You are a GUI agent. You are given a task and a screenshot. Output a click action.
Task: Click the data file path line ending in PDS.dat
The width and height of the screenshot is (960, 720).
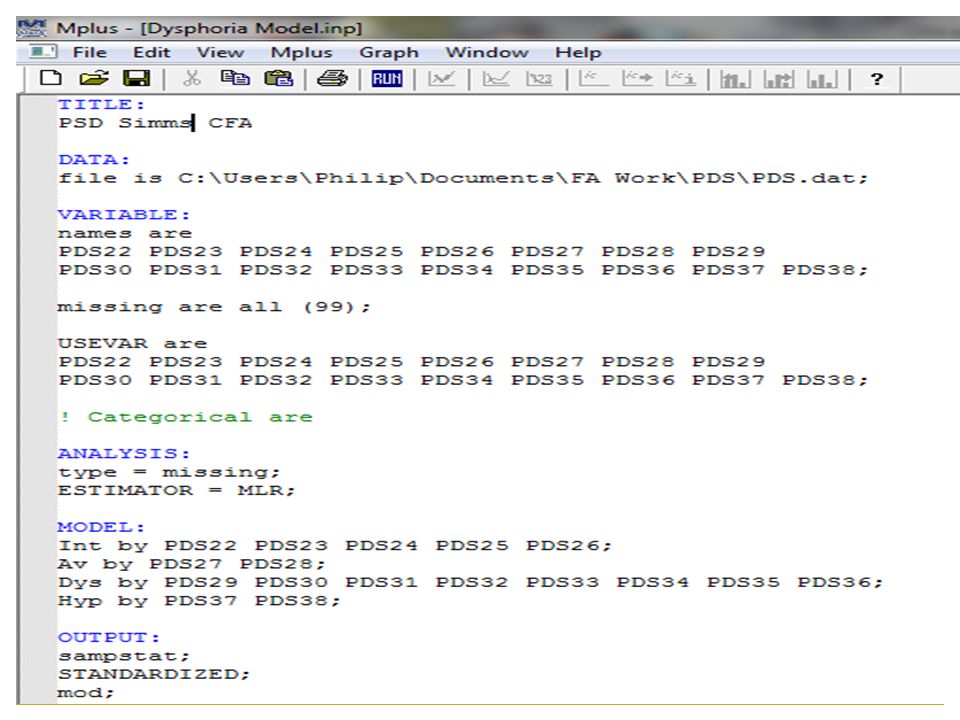point(463,178)
